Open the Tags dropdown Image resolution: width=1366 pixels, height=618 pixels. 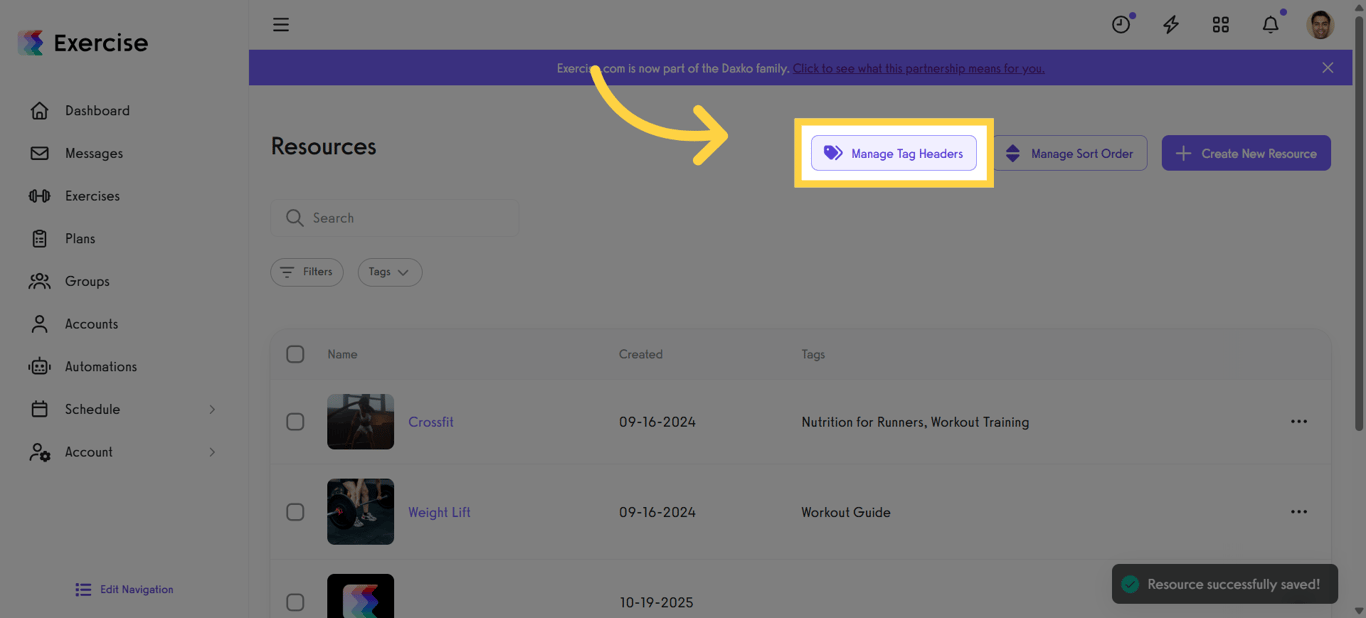[389, 272]
